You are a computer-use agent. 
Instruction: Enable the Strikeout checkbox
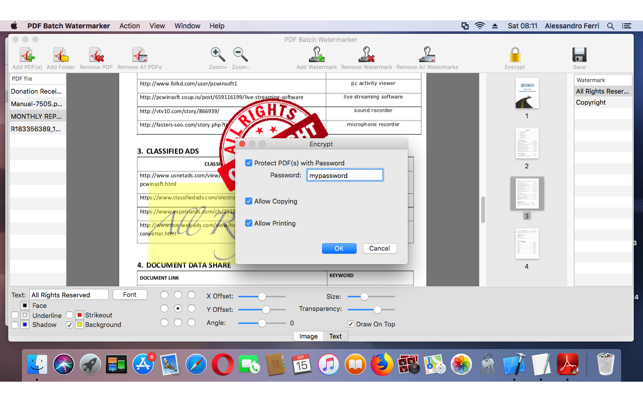point(69,315)
